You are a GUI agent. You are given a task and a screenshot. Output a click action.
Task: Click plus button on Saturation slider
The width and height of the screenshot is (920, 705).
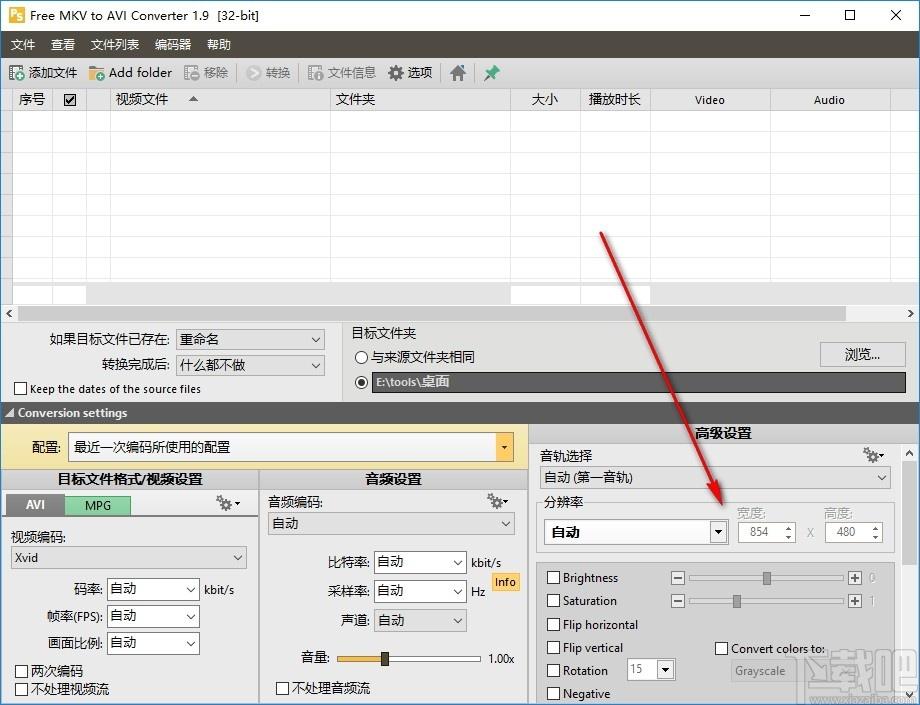pyautogui.click(x=855, y=601)
